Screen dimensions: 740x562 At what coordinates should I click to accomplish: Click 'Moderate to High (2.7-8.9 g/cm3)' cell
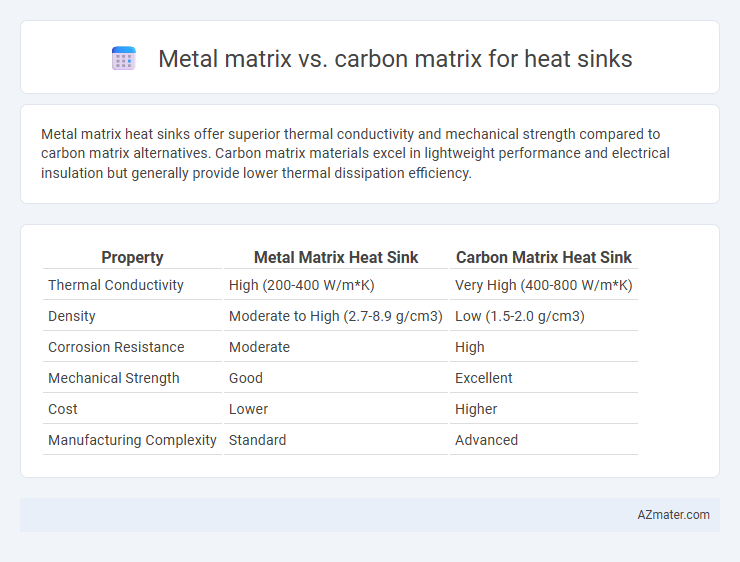336,316
